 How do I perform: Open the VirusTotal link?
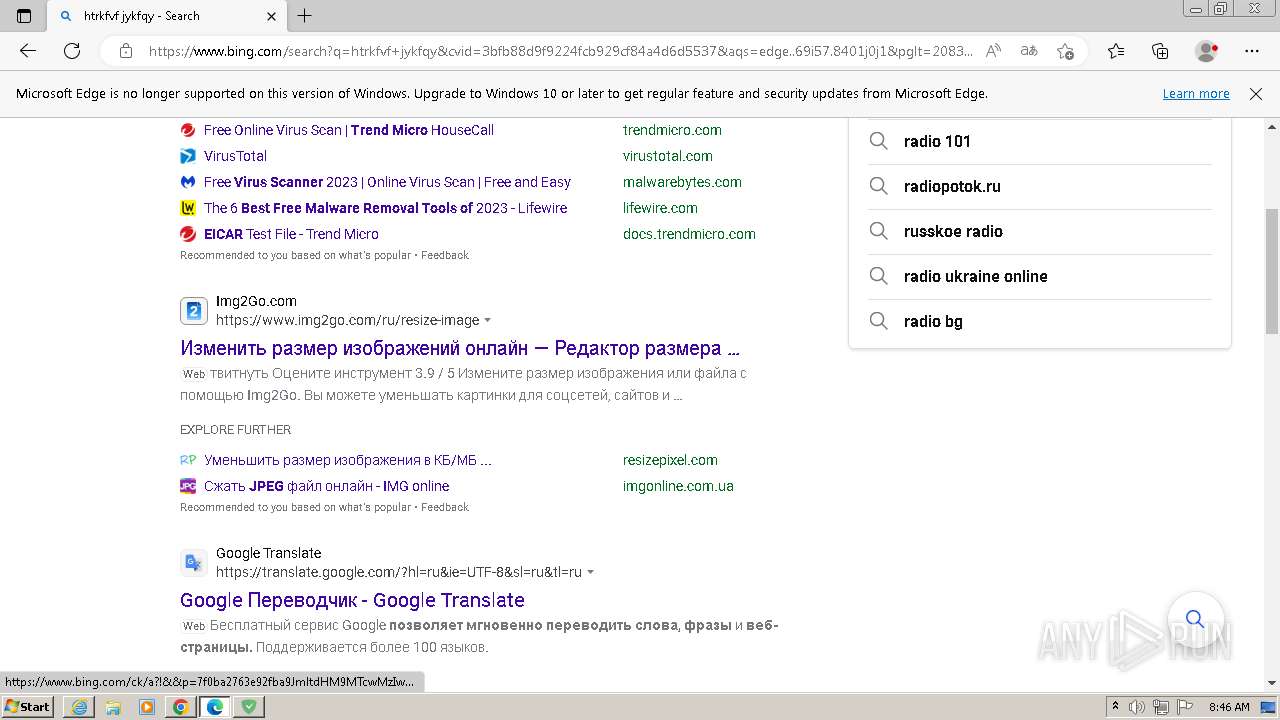pos(235,156)
